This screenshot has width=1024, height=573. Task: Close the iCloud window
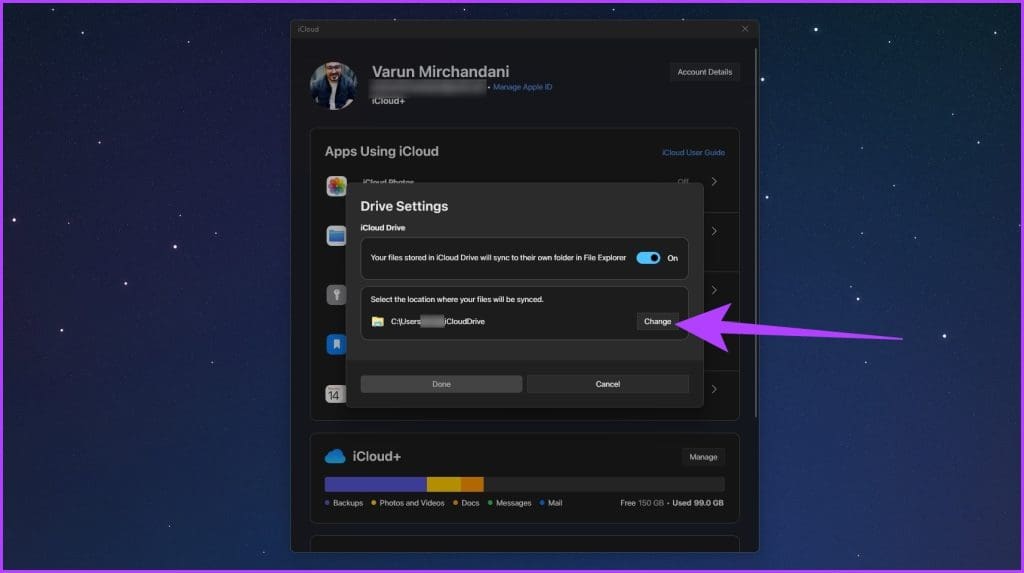(744, 29)
